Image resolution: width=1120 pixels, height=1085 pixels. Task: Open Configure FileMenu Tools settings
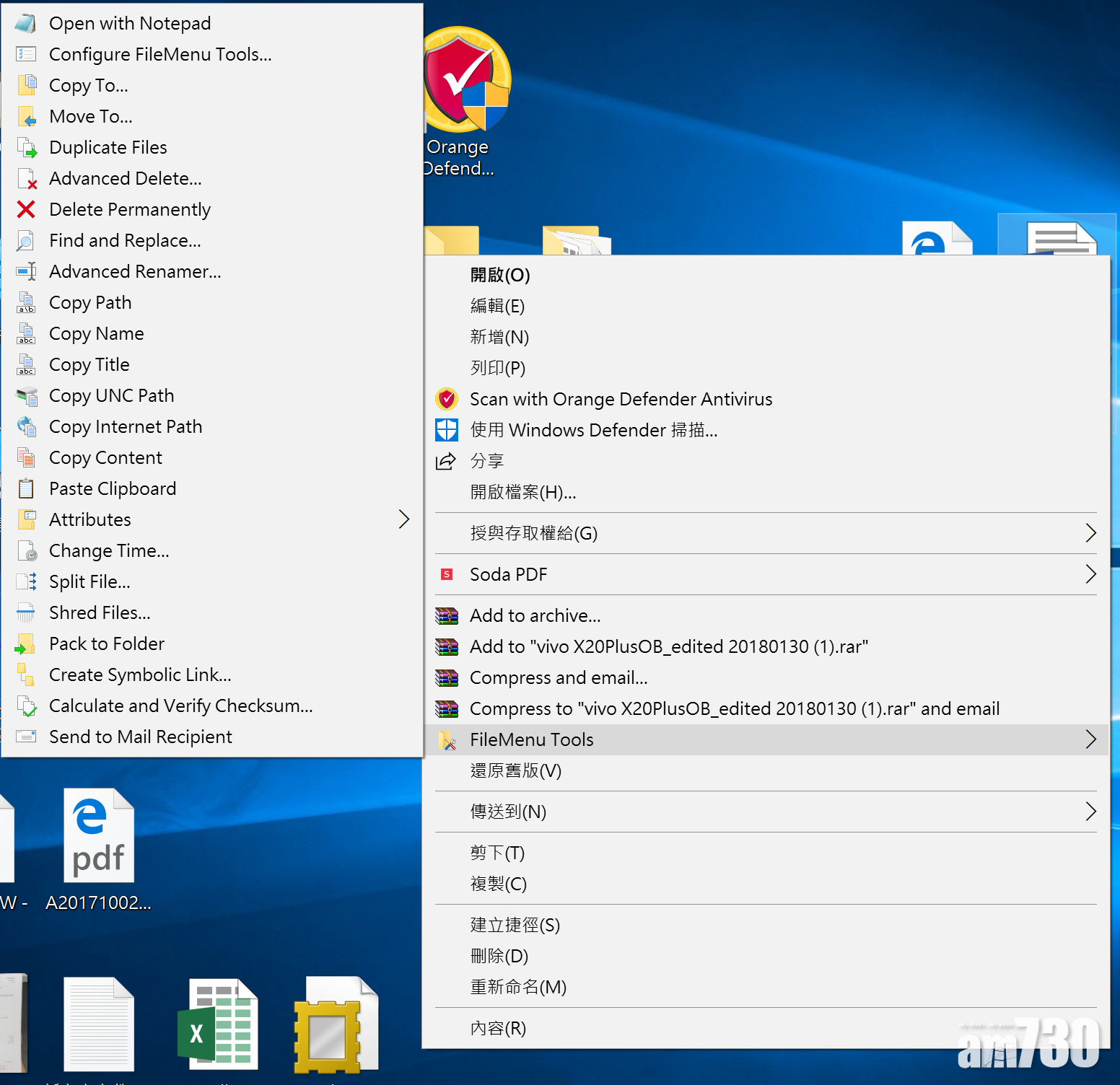160,54
